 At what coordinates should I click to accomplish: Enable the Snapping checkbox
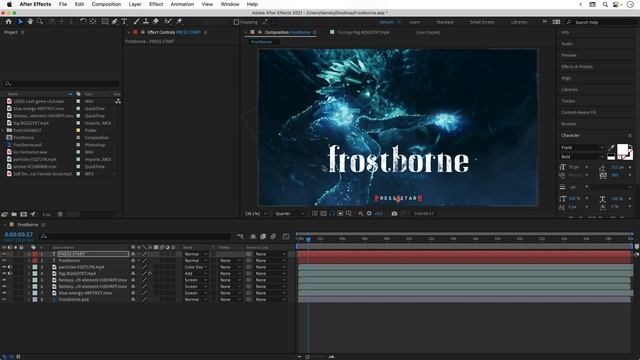pyautogui.click(x=236, y=22)
